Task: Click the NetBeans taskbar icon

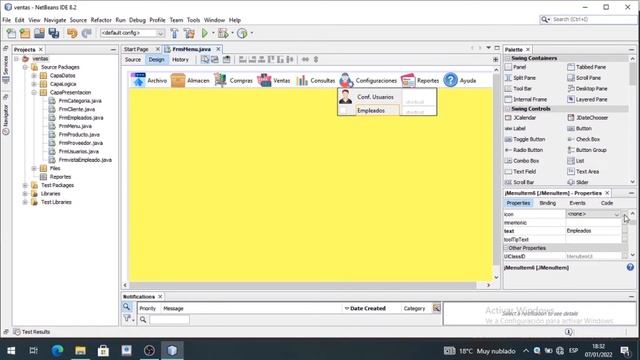Action: pyautogui.click(x=172, y=350)
